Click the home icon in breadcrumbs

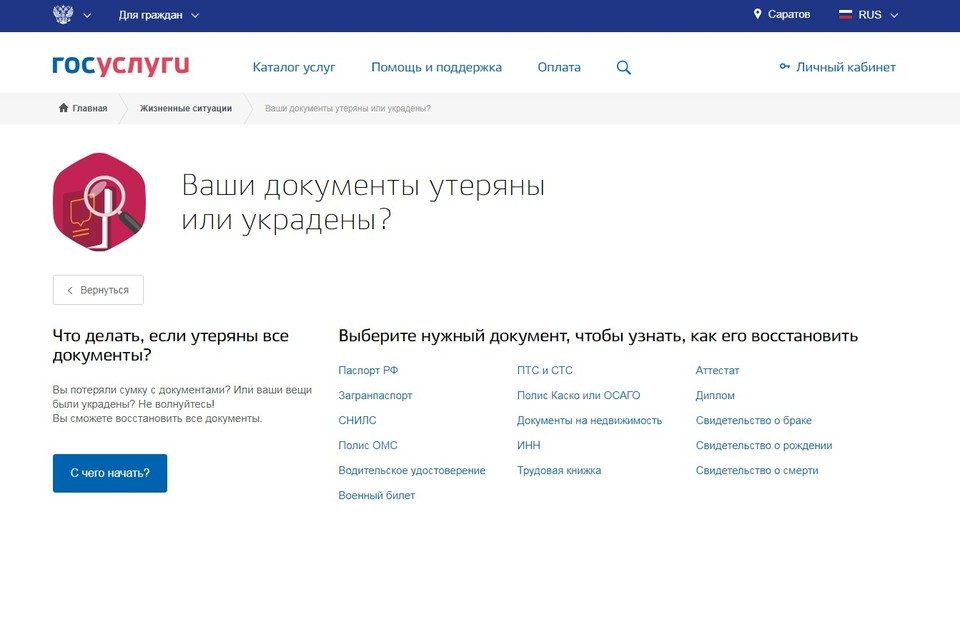(x=63, y=108)
